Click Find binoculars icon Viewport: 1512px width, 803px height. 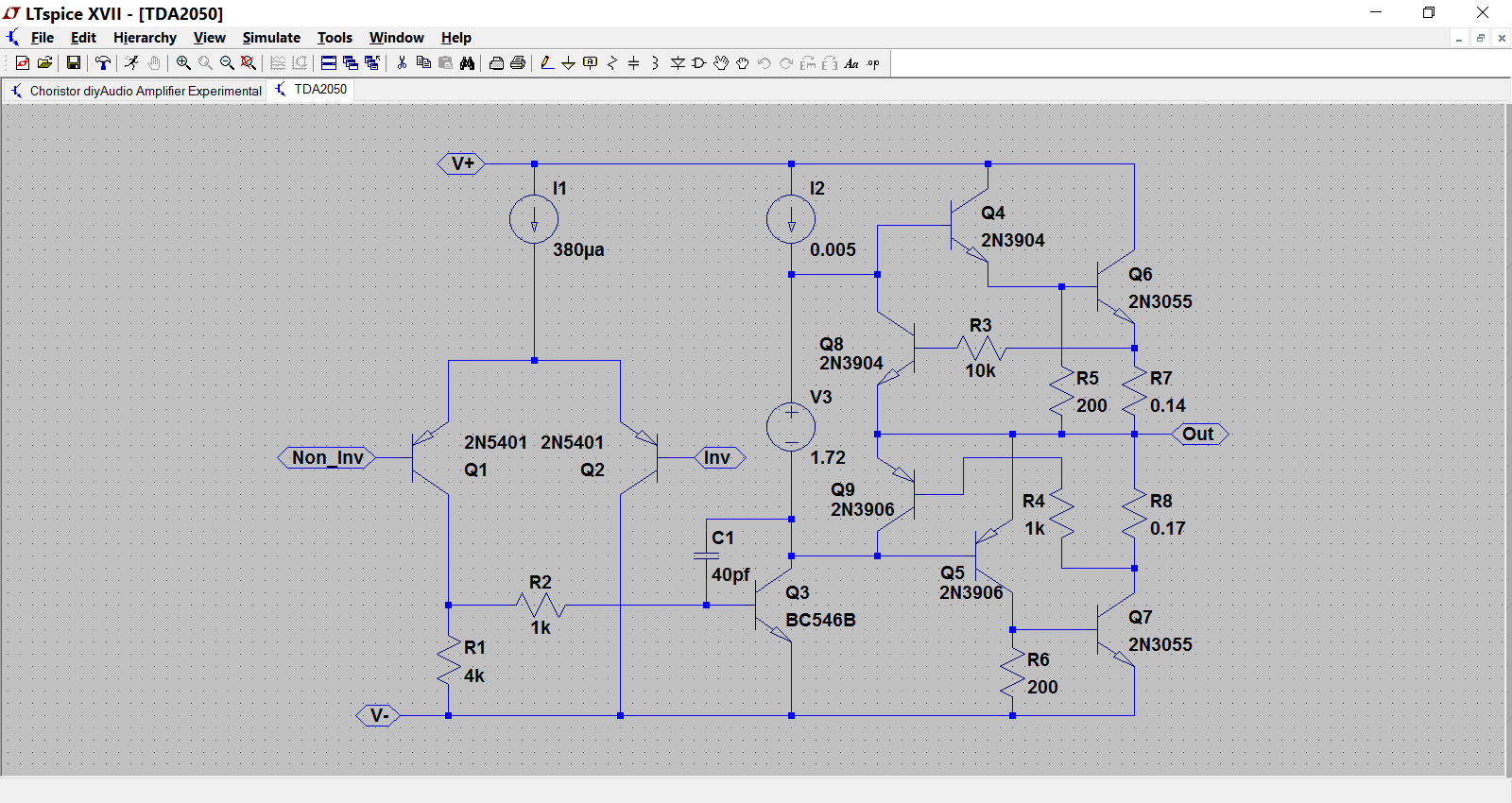[x=467, y=63]
